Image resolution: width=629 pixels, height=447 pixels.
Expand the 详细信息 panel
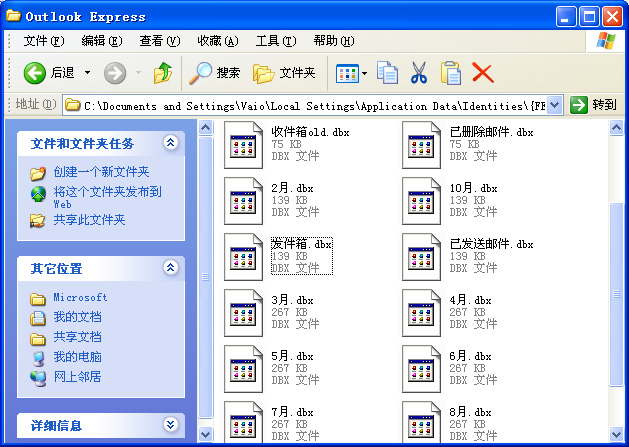coord(170,425)
